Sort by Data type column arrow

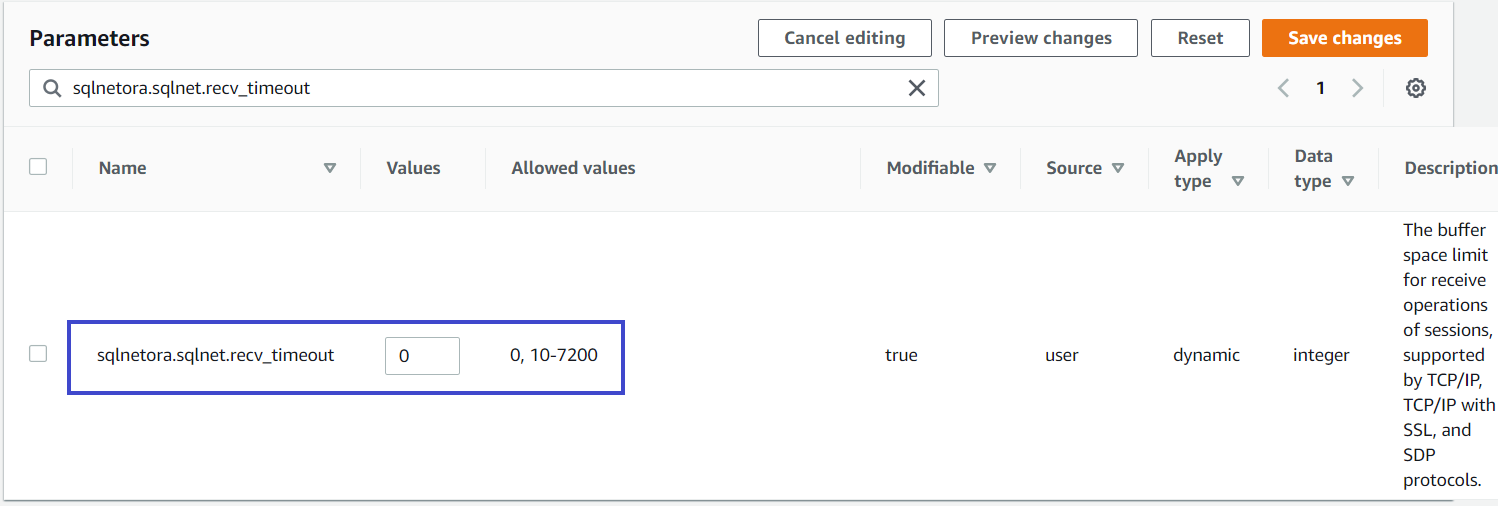[1348, 181]
